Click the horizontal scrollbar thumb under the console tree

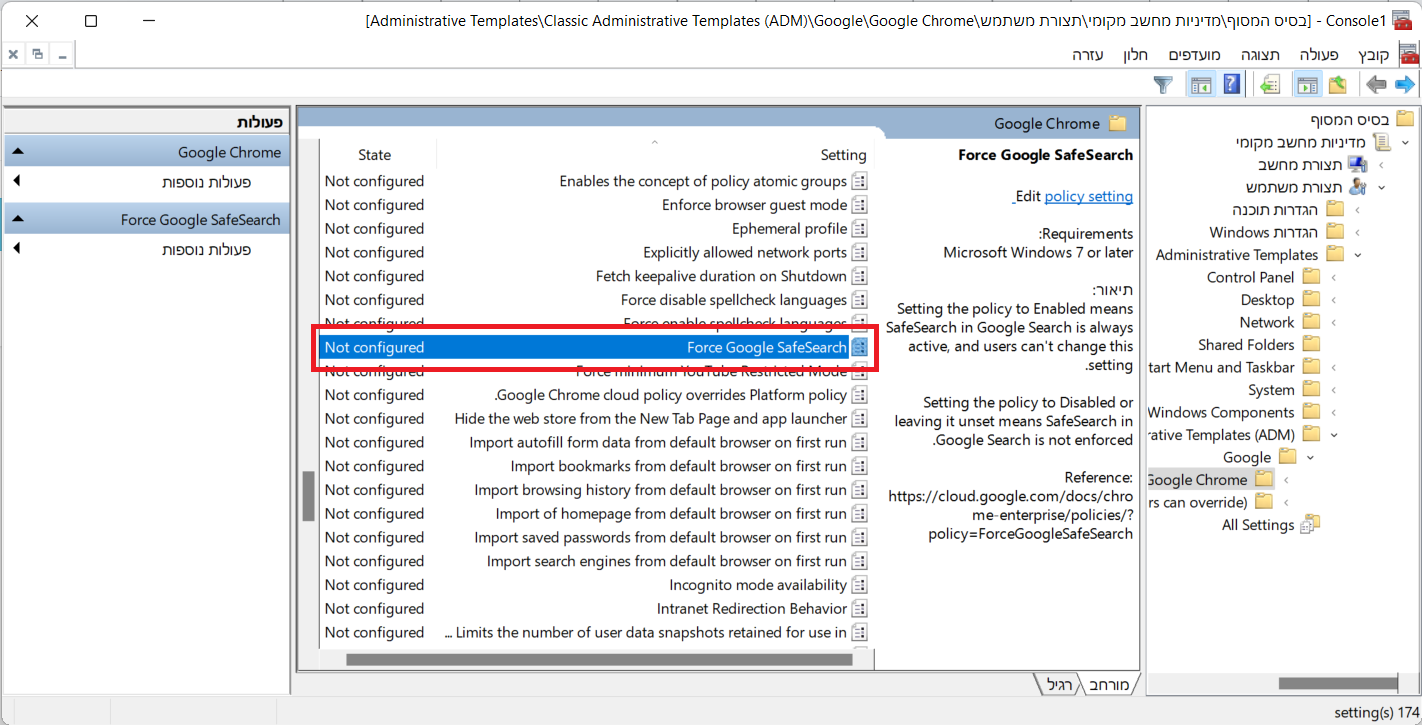pos(1337,685)
